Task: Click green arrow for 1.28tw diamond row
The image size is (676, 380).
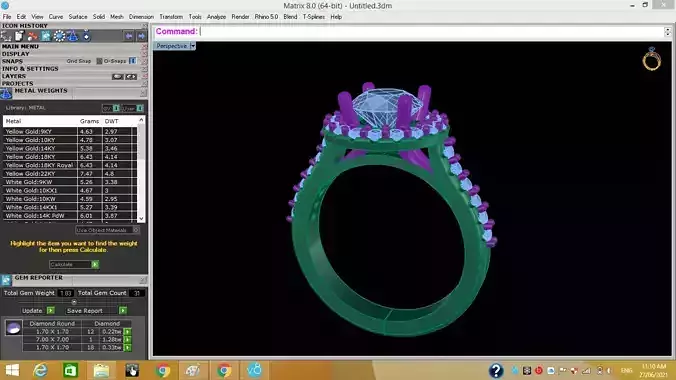Action: (128, 339)
